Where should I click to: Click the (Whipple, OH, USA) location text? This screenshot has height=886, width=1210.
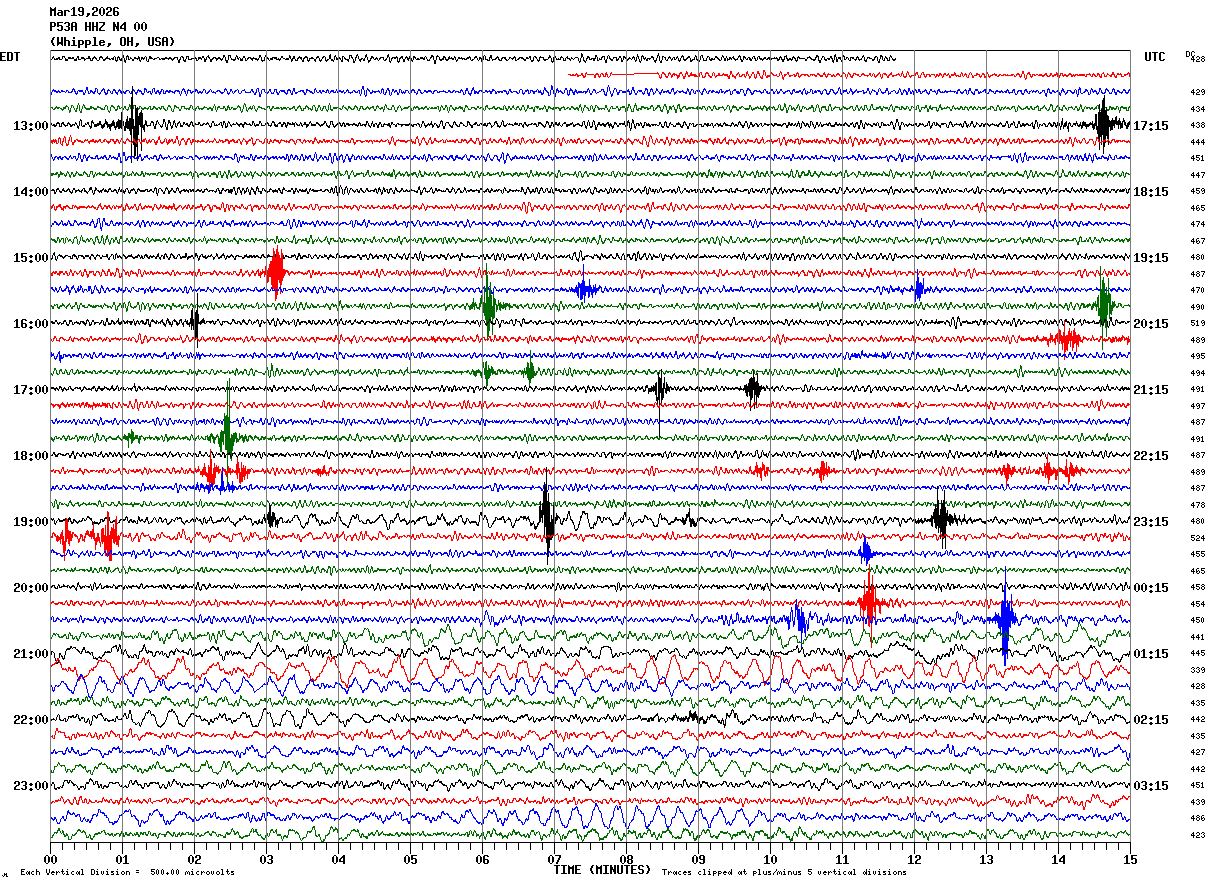(112, 42)
